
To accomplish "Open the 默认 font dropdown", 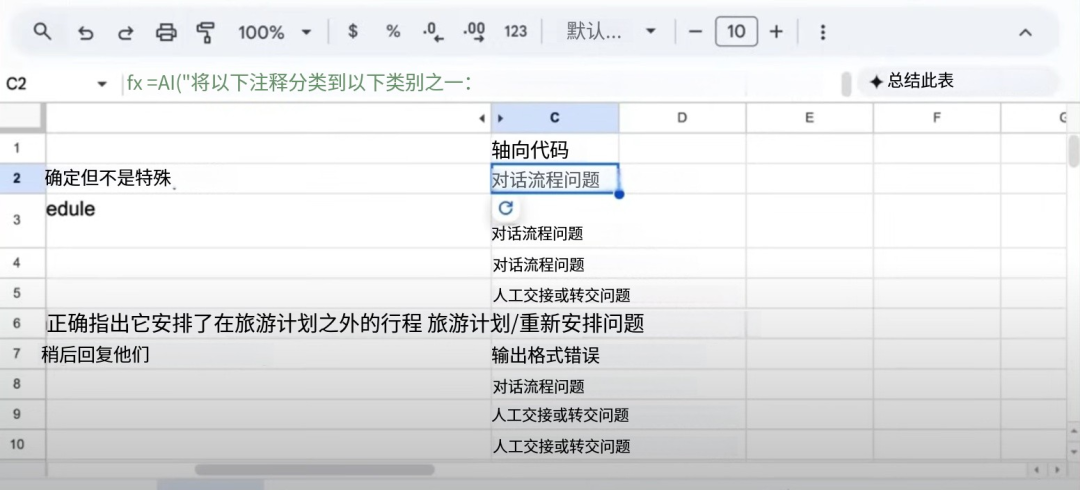I will pos(610,32).
